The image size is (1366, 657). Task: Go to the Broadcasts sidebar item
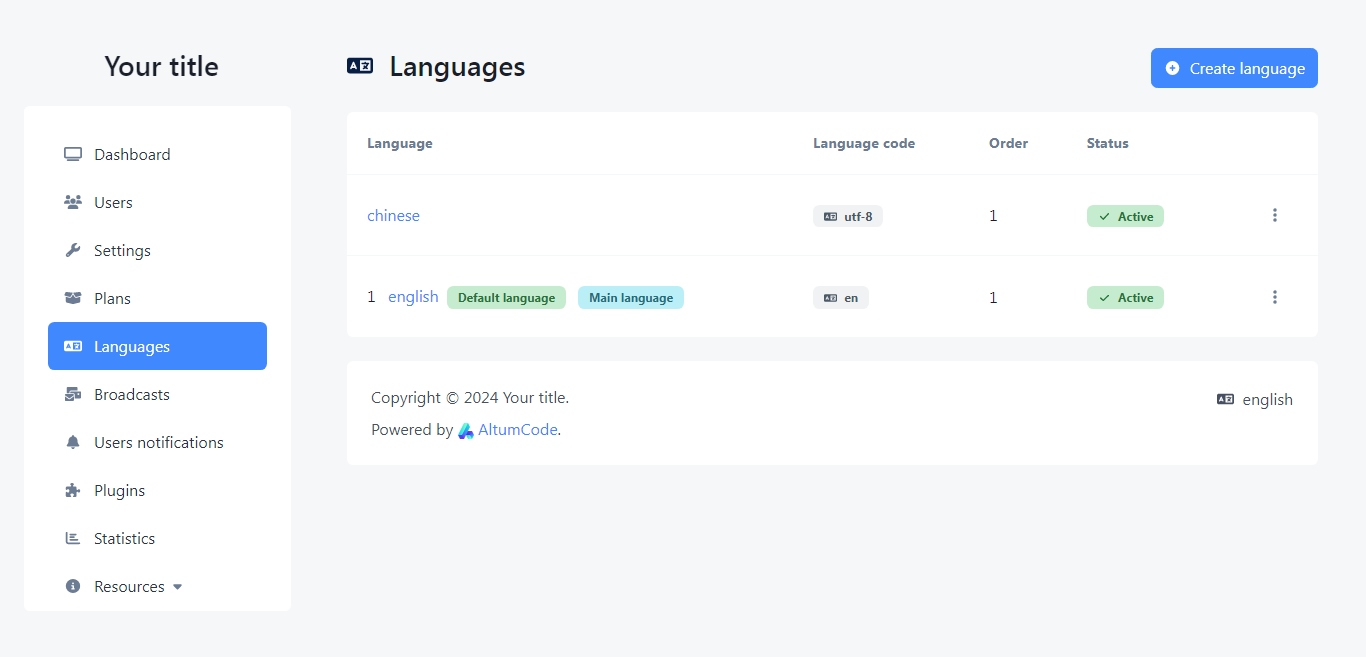tap(131, 394)
